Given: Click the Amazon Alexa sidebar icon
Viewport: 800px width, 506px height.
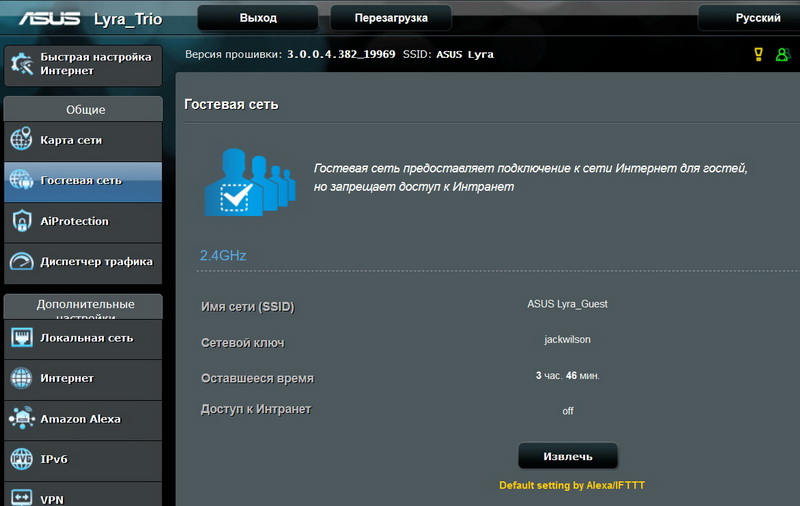Looking at the screenshot, I should 22,419.
